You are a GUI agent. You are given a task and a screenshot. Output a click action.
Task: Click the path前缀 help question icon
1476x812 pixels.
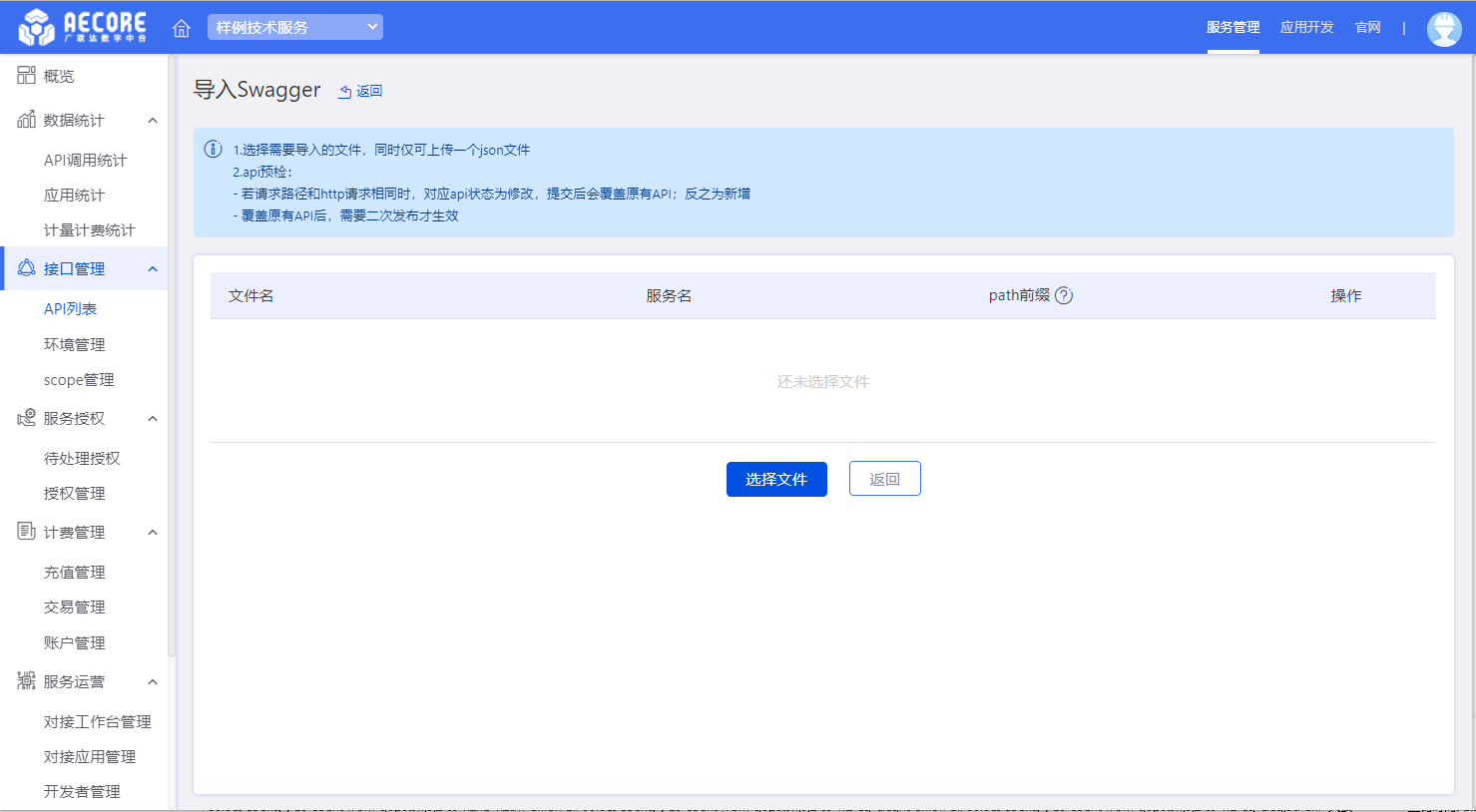(x=1064, y=295)
